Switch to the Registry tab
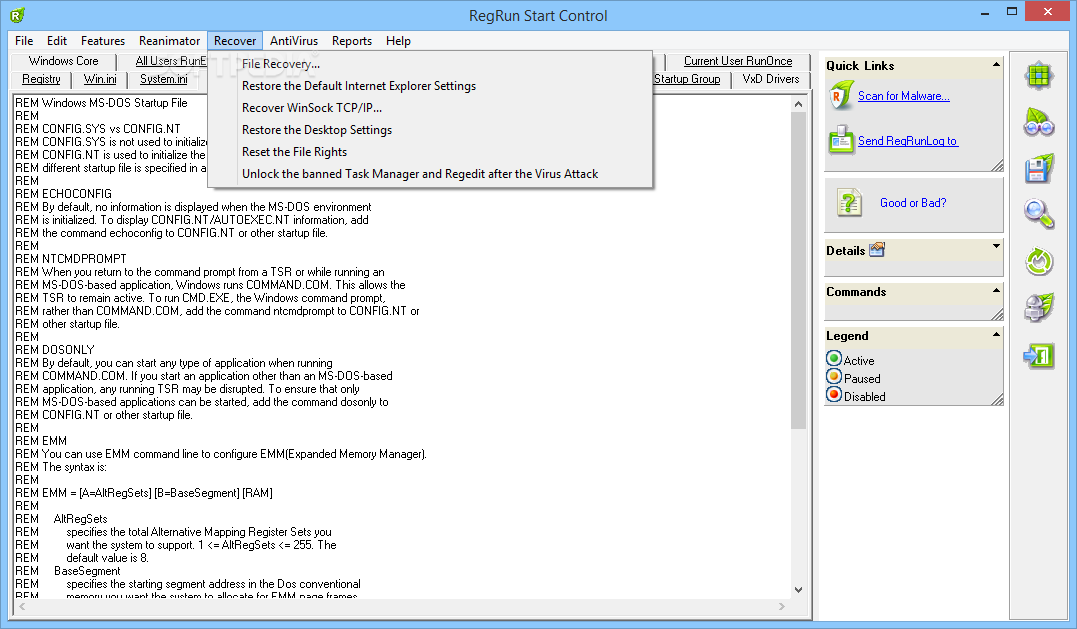Screen dimensions: 1077x629 41,79
